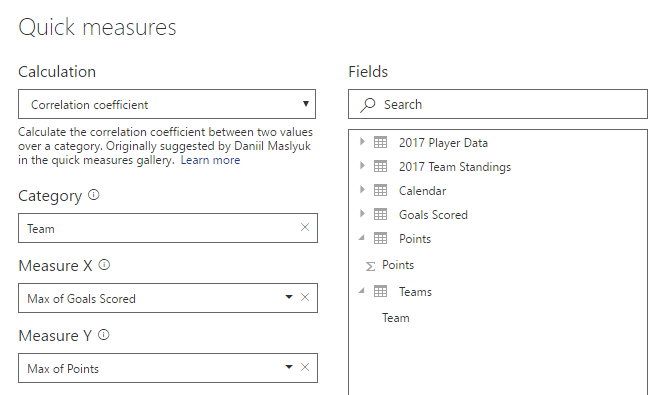
Task: Remove Max of Points from Measure Y
Action: click(305, 367)
